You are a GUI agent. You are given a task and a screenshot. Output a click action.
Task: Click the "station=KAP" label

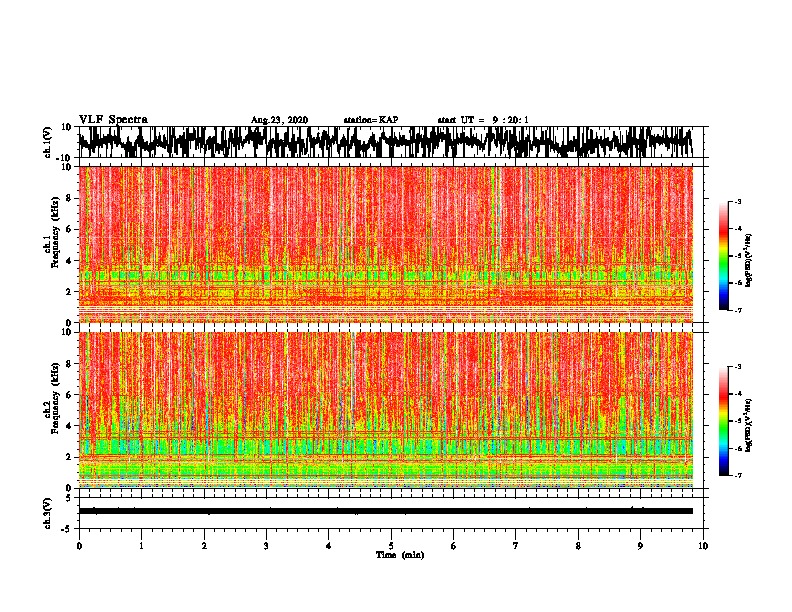[x=371, y=120]
